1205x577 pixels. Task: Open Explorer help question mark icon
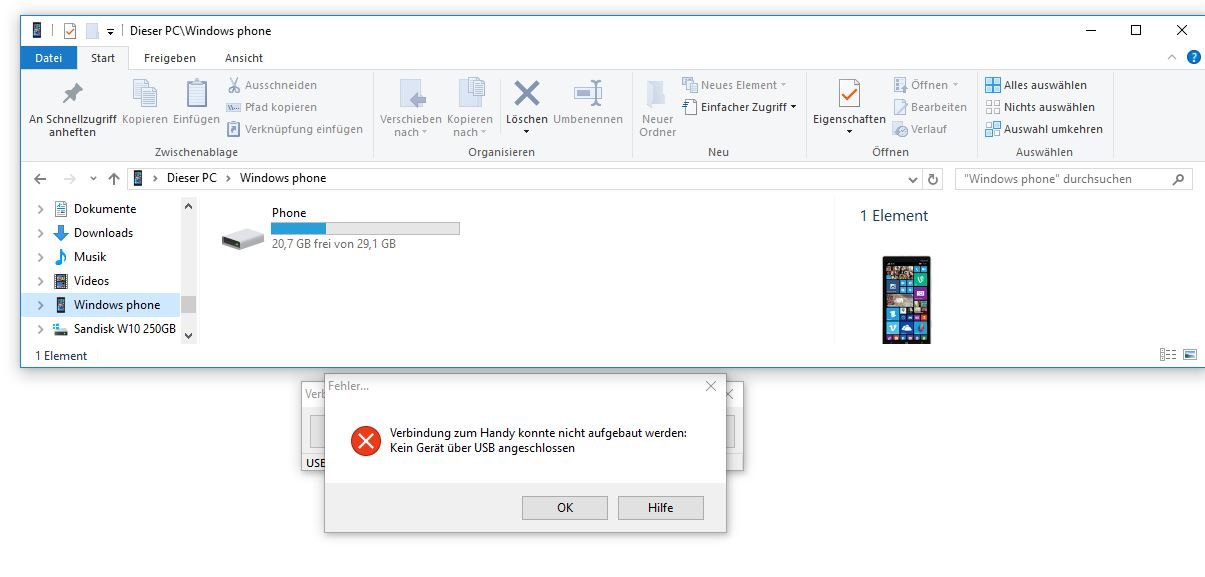click(1193, 58)
